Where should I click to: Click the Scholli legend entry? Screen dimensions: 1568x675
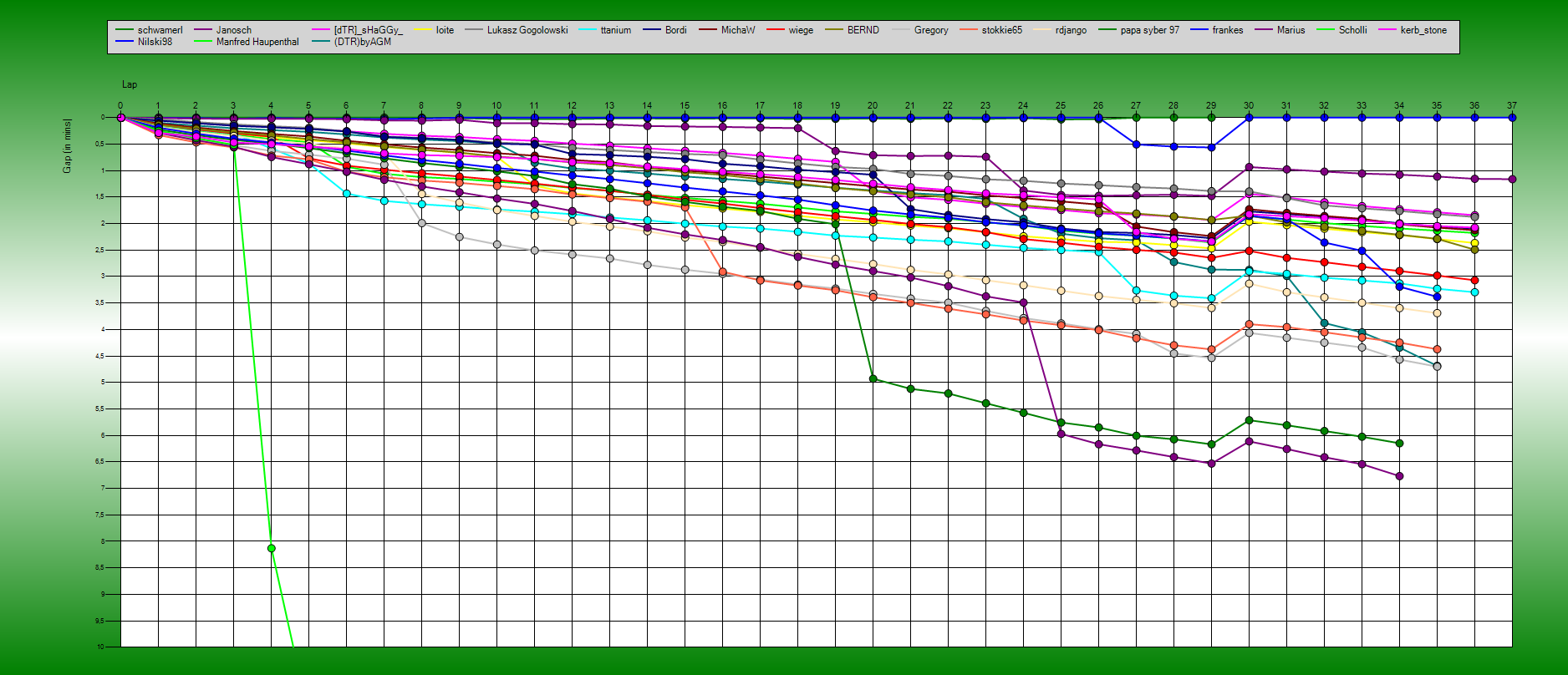pyautogui.click(x=1341, y=30)
